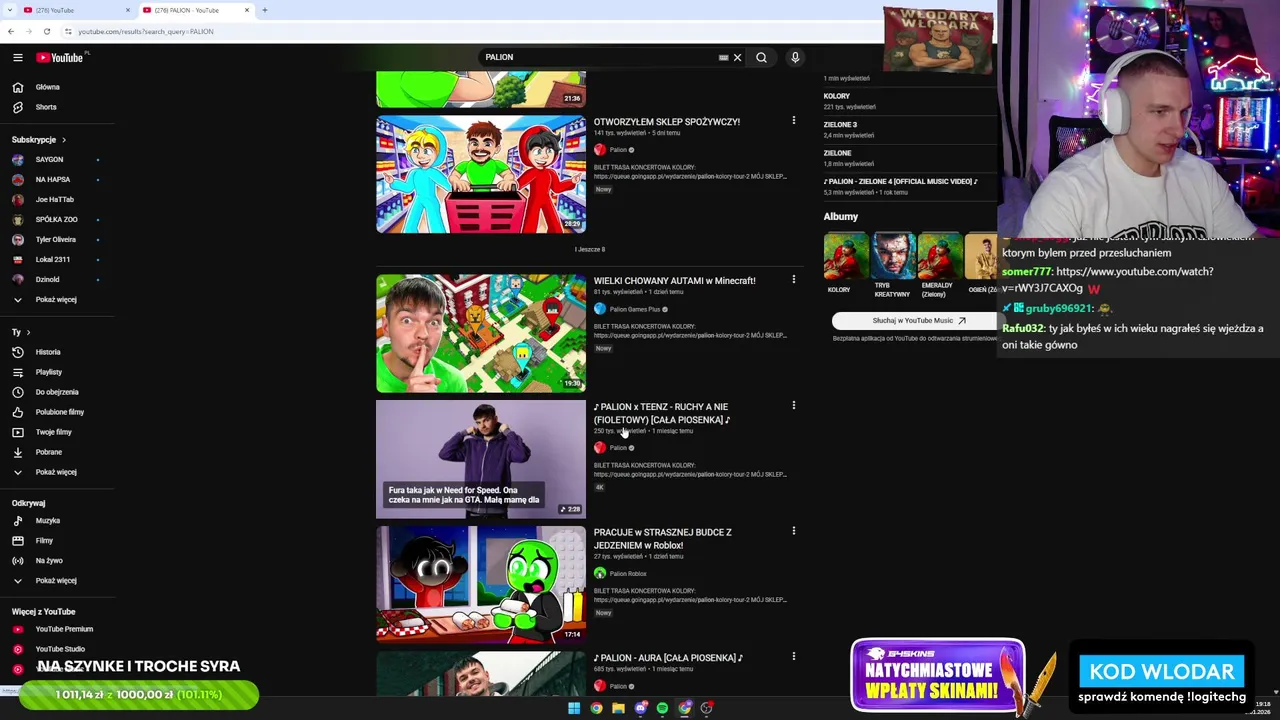1280x720 pixels.
Task: Open Twoje filmy in the sidebar
Action: [x=56, y=432]
